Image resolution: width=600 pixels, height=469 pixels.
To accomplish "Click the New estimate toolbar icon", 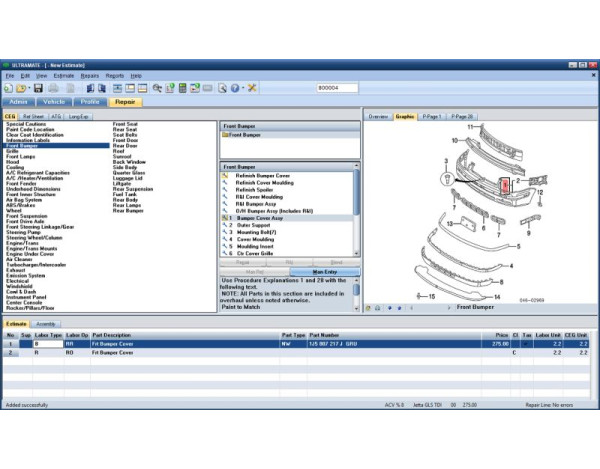I will pyautogui.click(x=8, y=88).
